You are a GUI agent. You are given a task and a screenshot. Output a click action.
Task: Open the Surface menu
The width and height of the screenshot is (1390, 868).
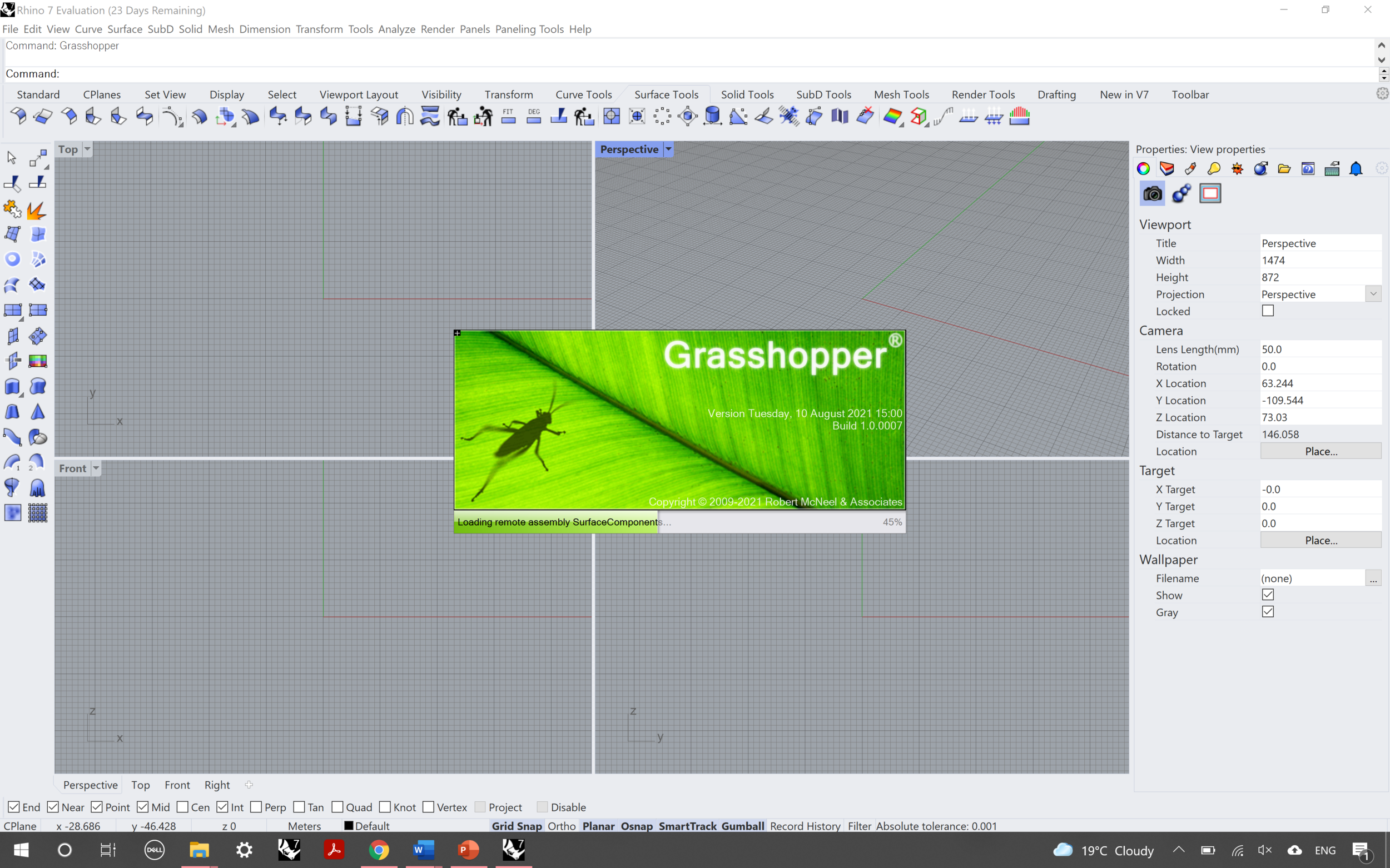(x=125, y=29)
